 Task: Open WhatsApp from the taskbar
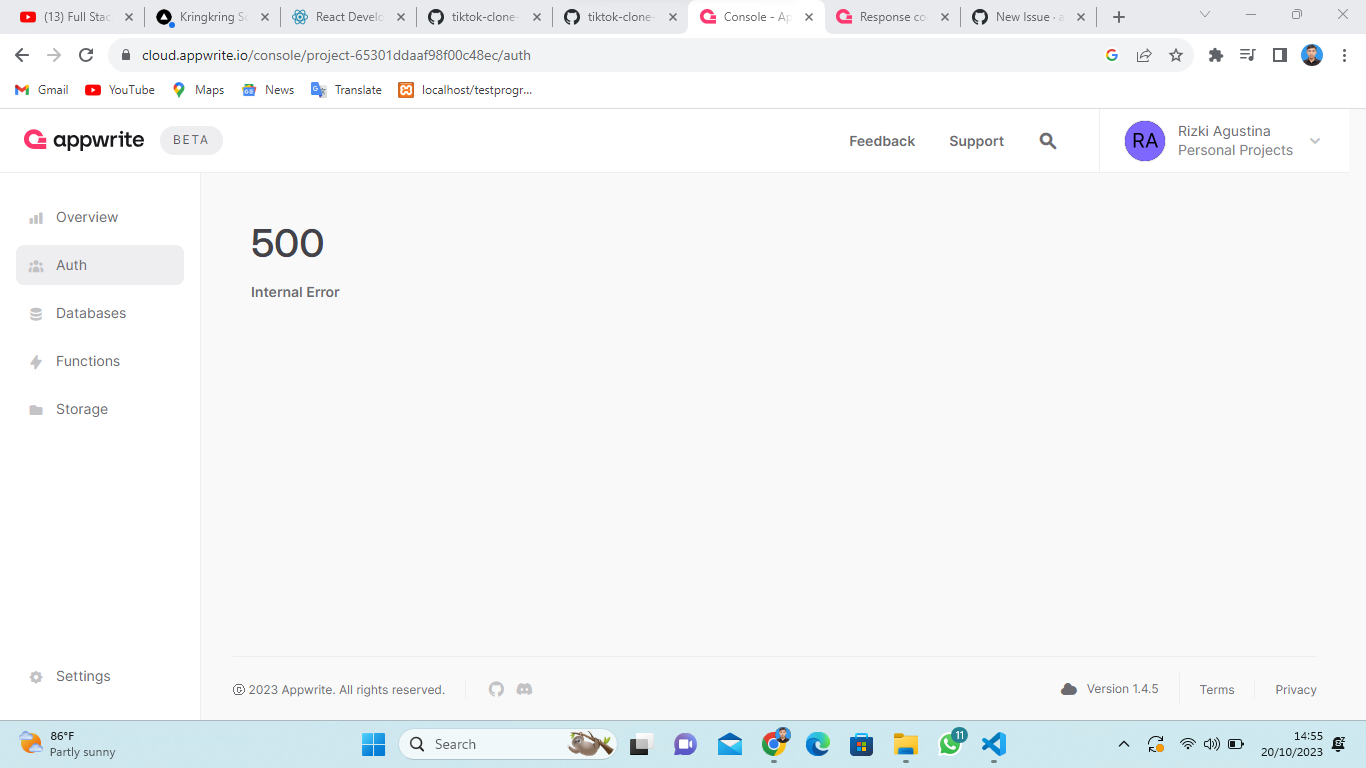tap(949, 744)
